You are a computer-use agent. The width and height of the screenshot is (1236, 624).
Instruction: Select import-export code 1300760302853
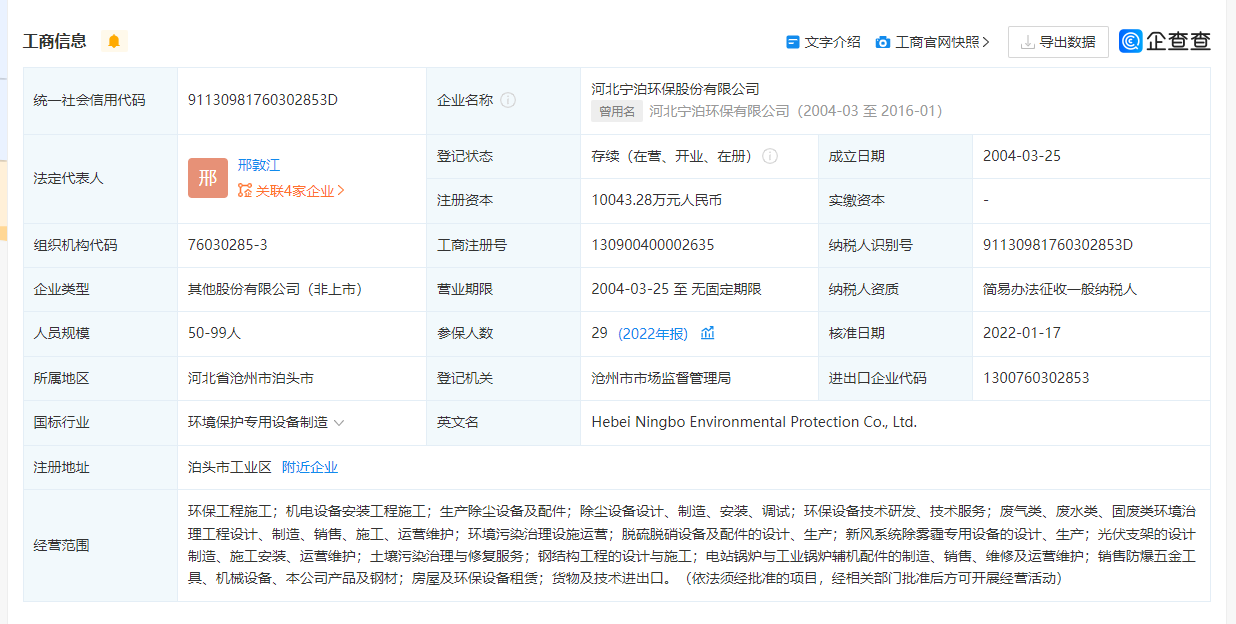1036,378
